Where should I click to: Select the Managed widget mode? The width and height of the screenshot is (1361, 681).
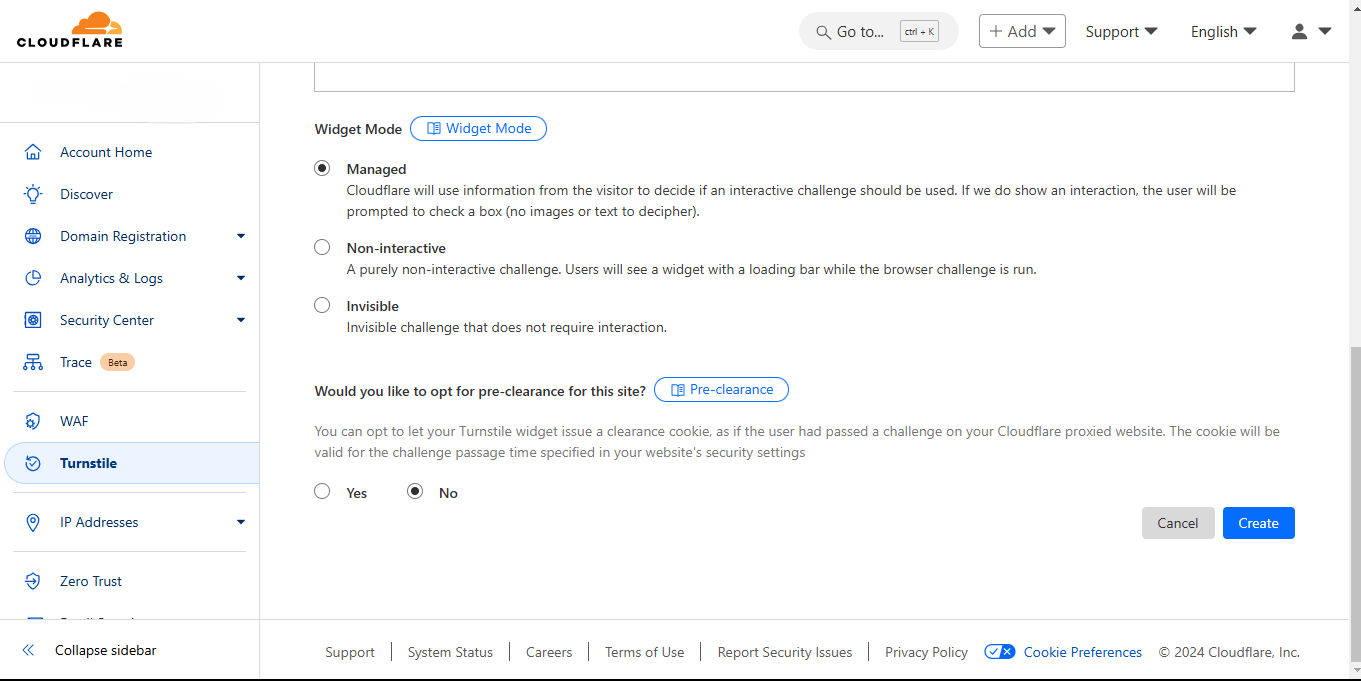322,168
